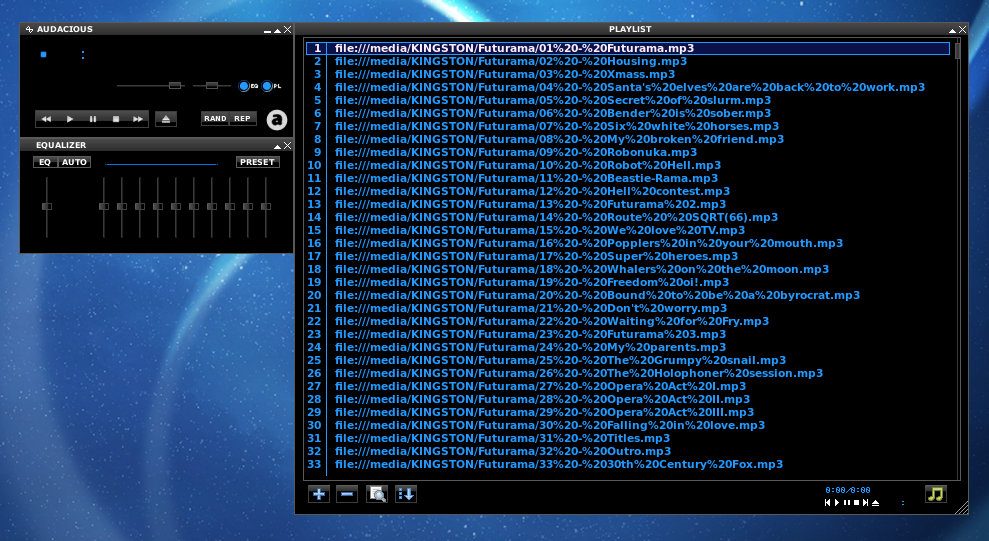The height and width of the screenshot is (541, 989).
Task: Shade the Playlist window with triangle button
Action: tap(952, 30)
